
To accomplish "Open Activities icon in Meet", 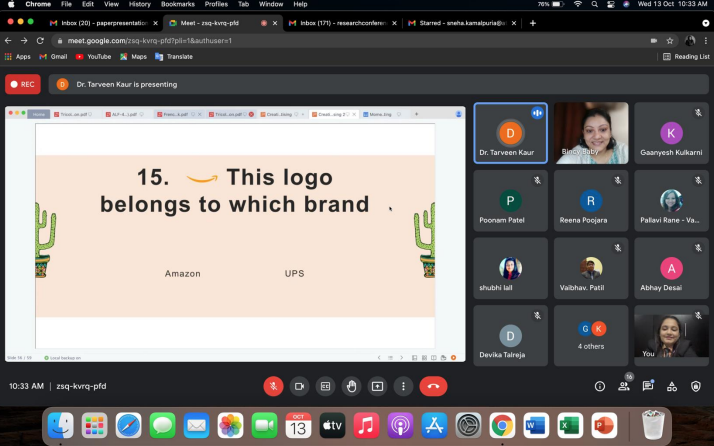I will pyautogui.click(x=672, y=387).
